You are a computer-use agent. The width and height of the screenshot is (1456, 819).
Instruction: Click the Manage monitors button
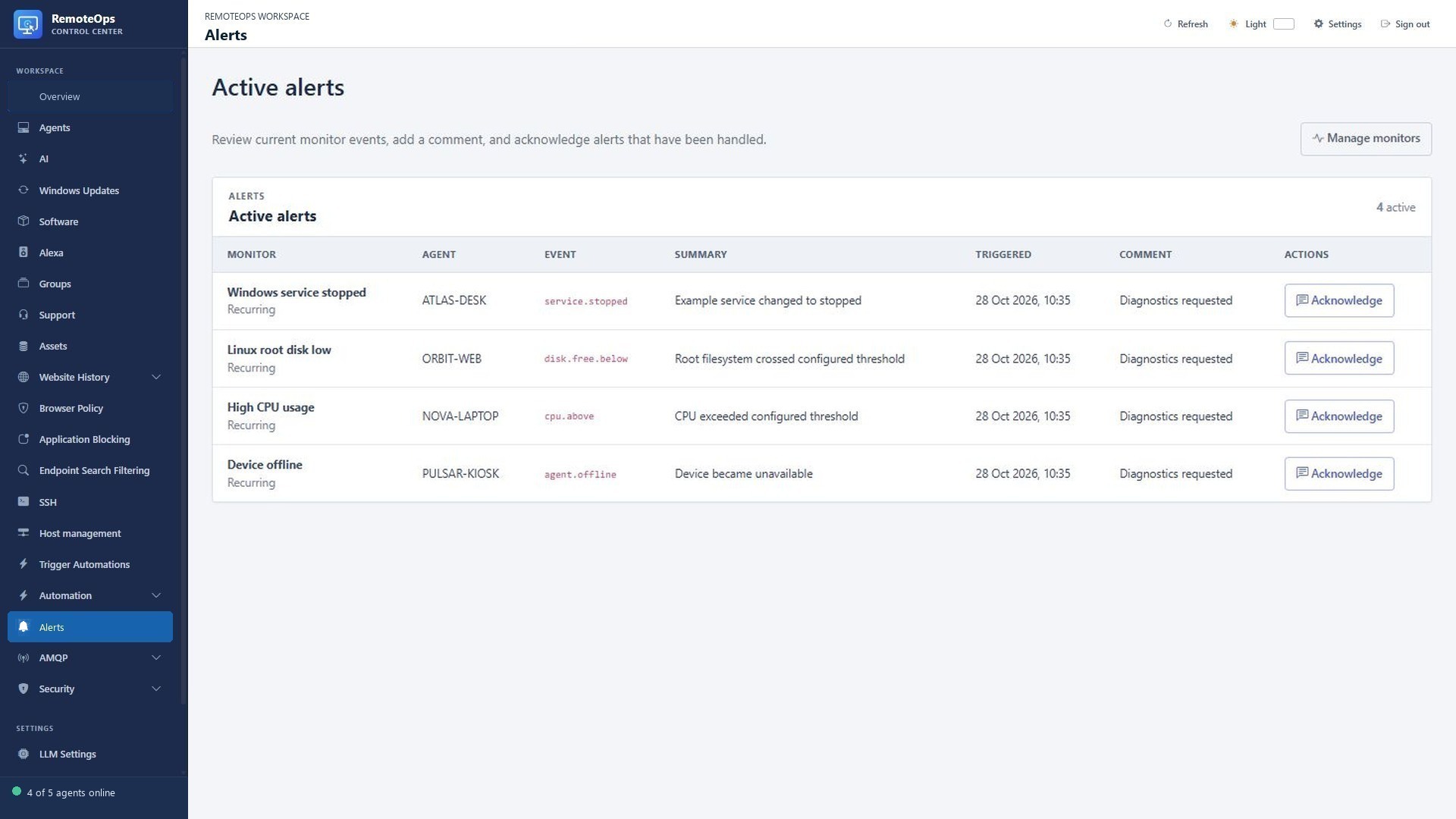coord(1366,139)
